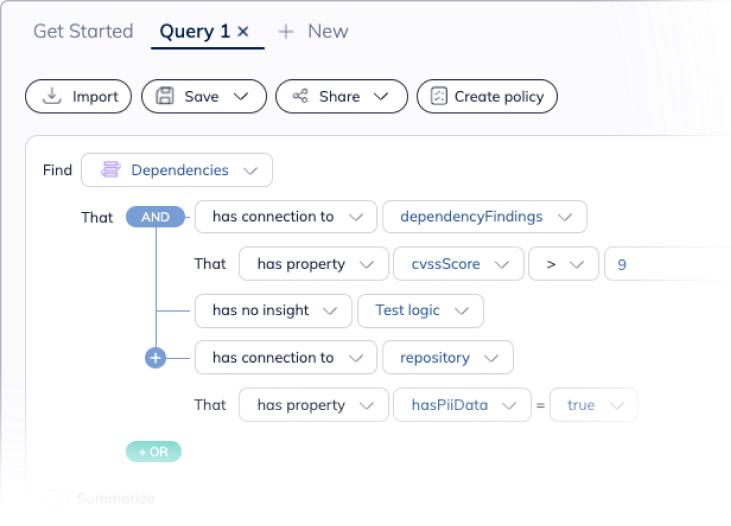This screenshot has height=526, width=731.
Task: Click the Dependencies stack icon
Action: (111, 170)
